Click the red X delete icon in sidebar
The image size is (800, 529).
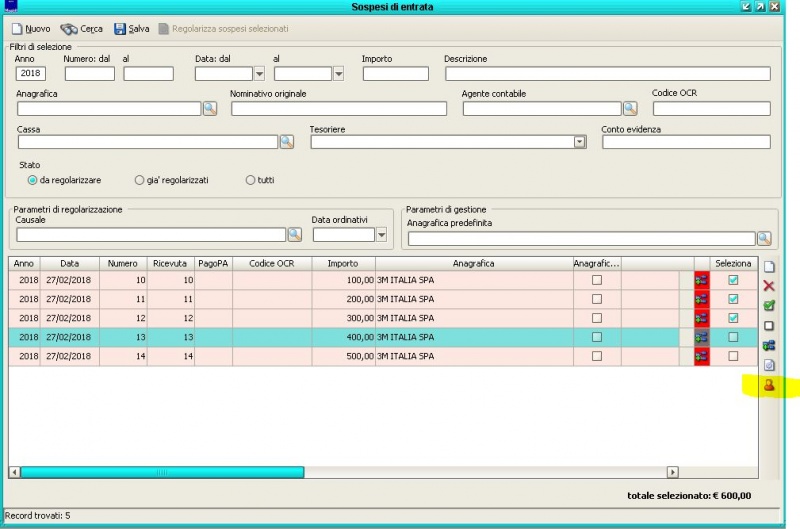tap(769, 286)
